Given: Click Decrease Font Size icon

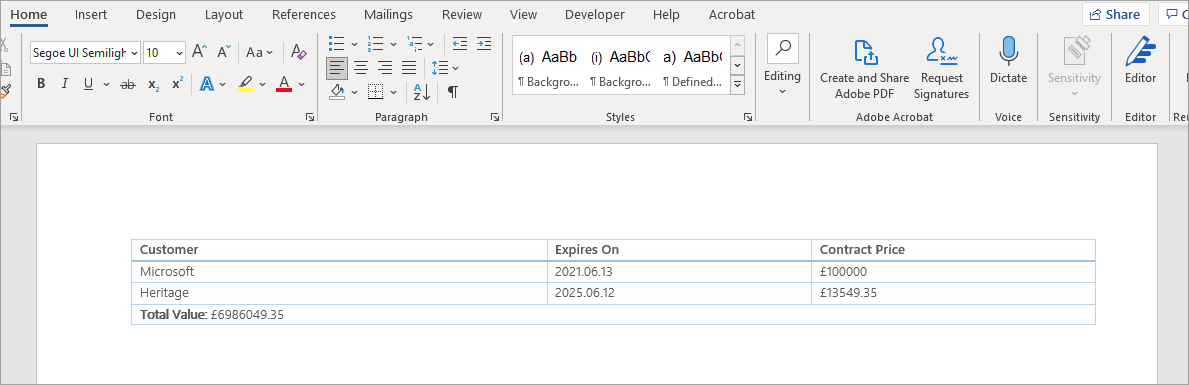Looking at the screenshot, I should (224, 52).
